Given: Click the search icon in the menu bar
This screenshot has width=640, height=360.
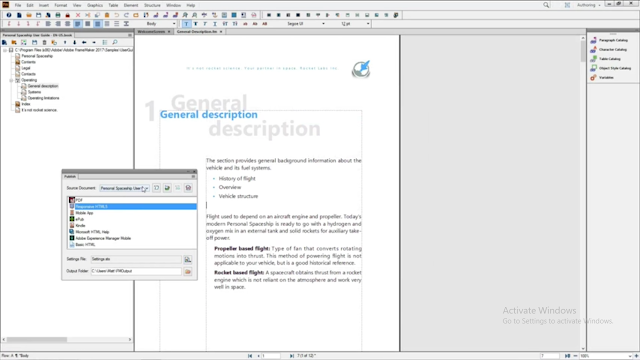Looking at the screenshot, I should (x=546, y=5).
